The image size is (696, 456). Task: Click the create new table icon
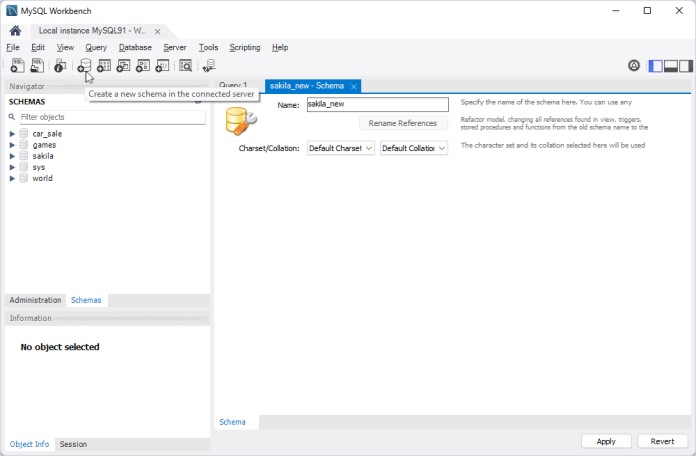[104, 66]
